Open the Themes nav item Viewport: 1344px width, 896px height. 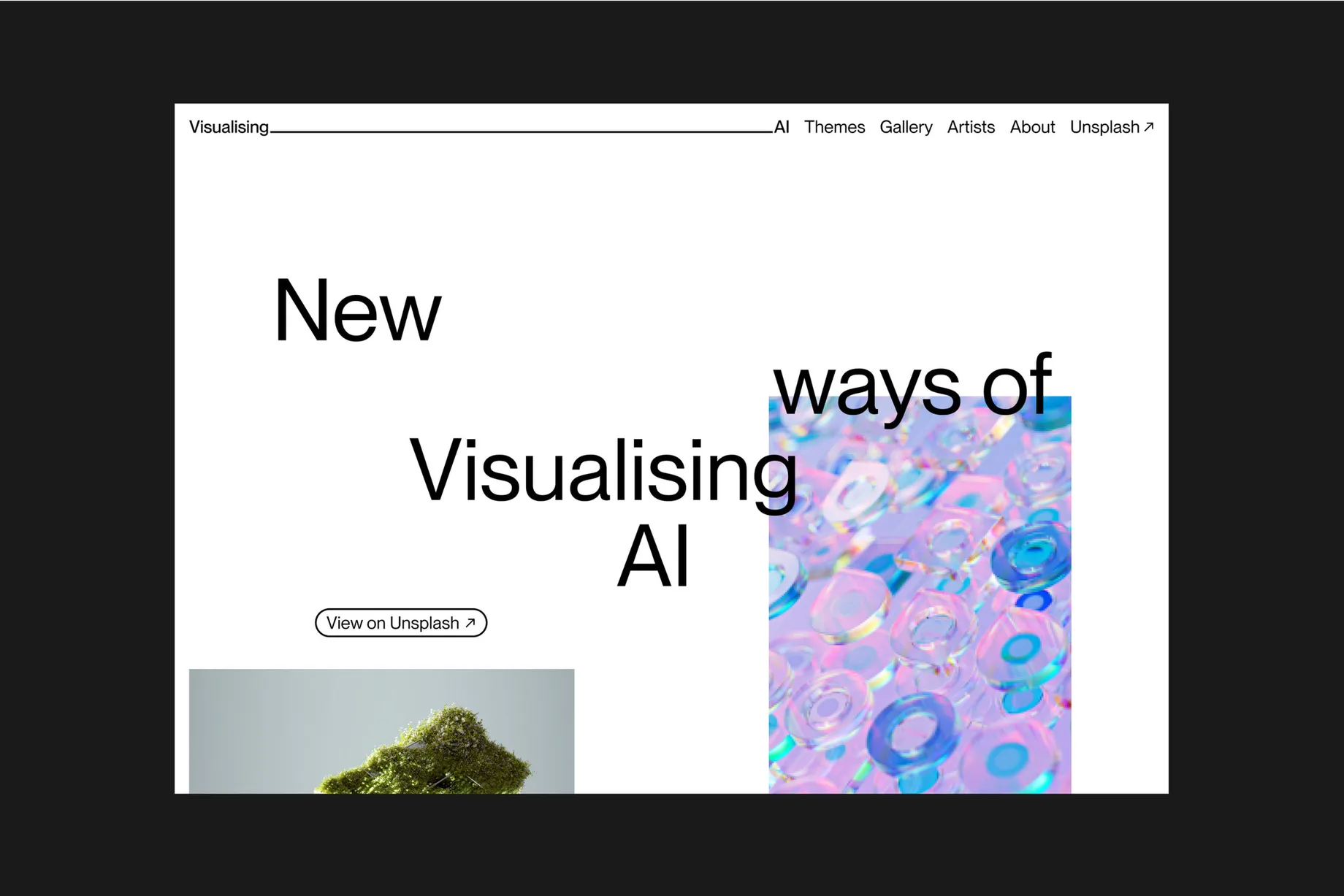click(834, 127)
